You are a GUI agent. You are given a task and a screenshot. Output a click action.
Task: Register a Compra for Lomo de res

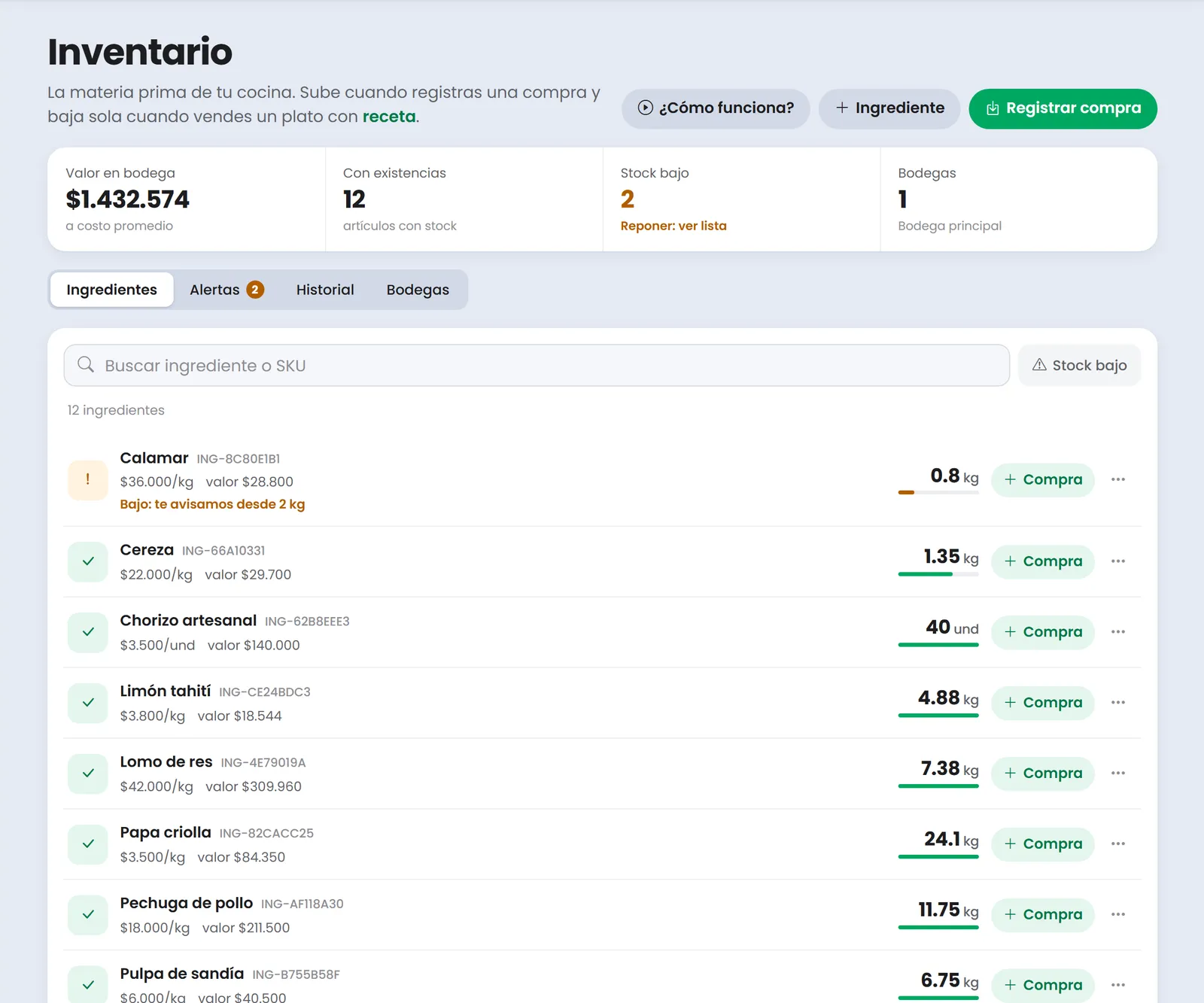(x=1042, y=774)
